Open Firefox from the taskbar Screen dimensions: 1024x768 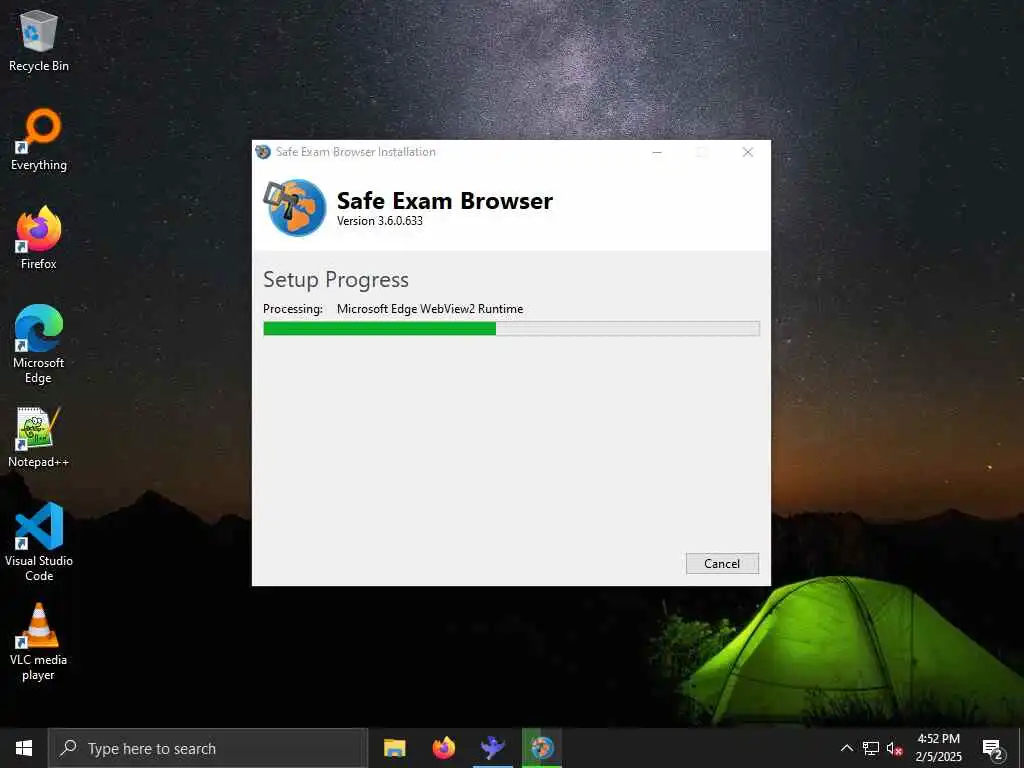coord(444,748)
